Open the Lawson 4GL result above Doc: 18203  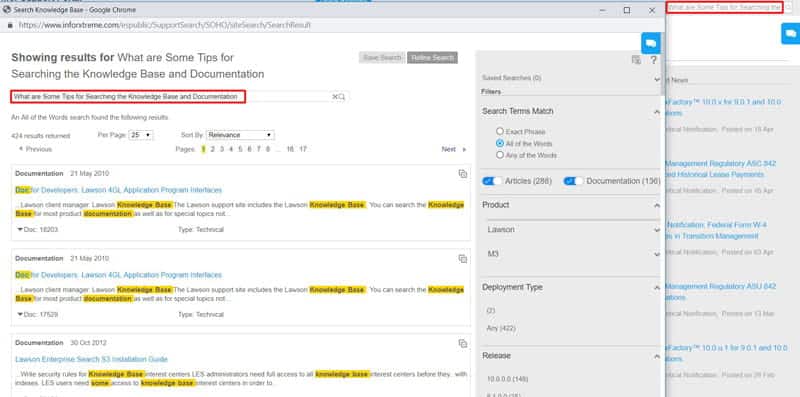[118, 190]
